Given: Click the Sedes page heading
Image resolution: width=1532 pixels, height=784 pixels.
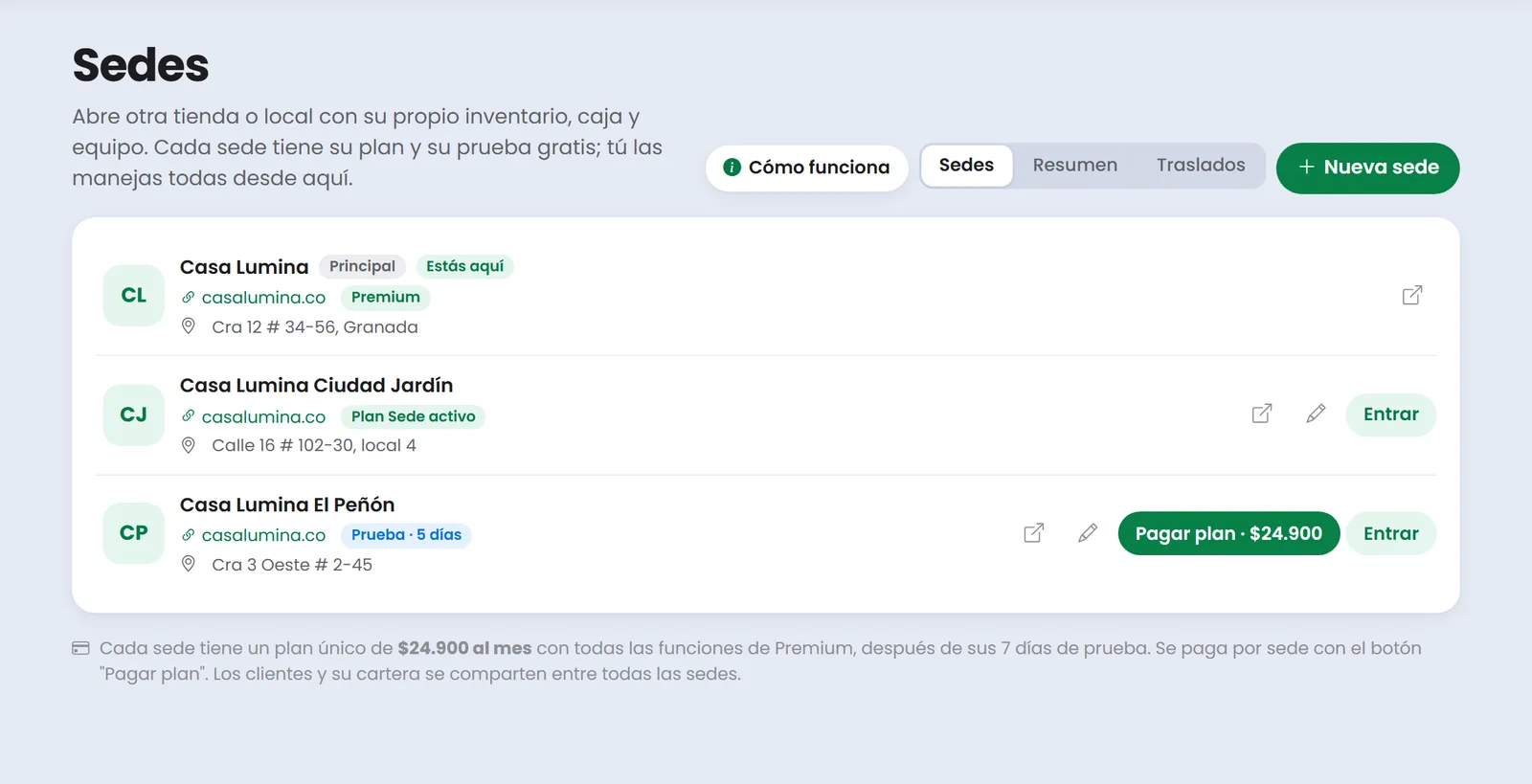Looking at the screenshot, I should click(x=141, y=65).
